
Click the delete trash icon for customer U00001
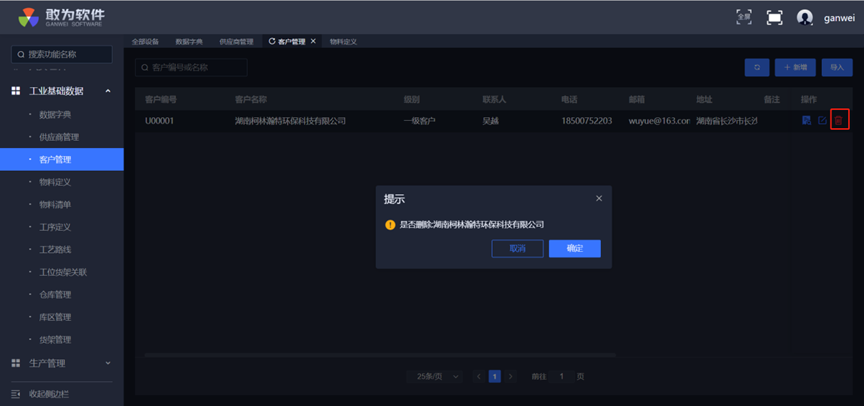pos(839,120)
